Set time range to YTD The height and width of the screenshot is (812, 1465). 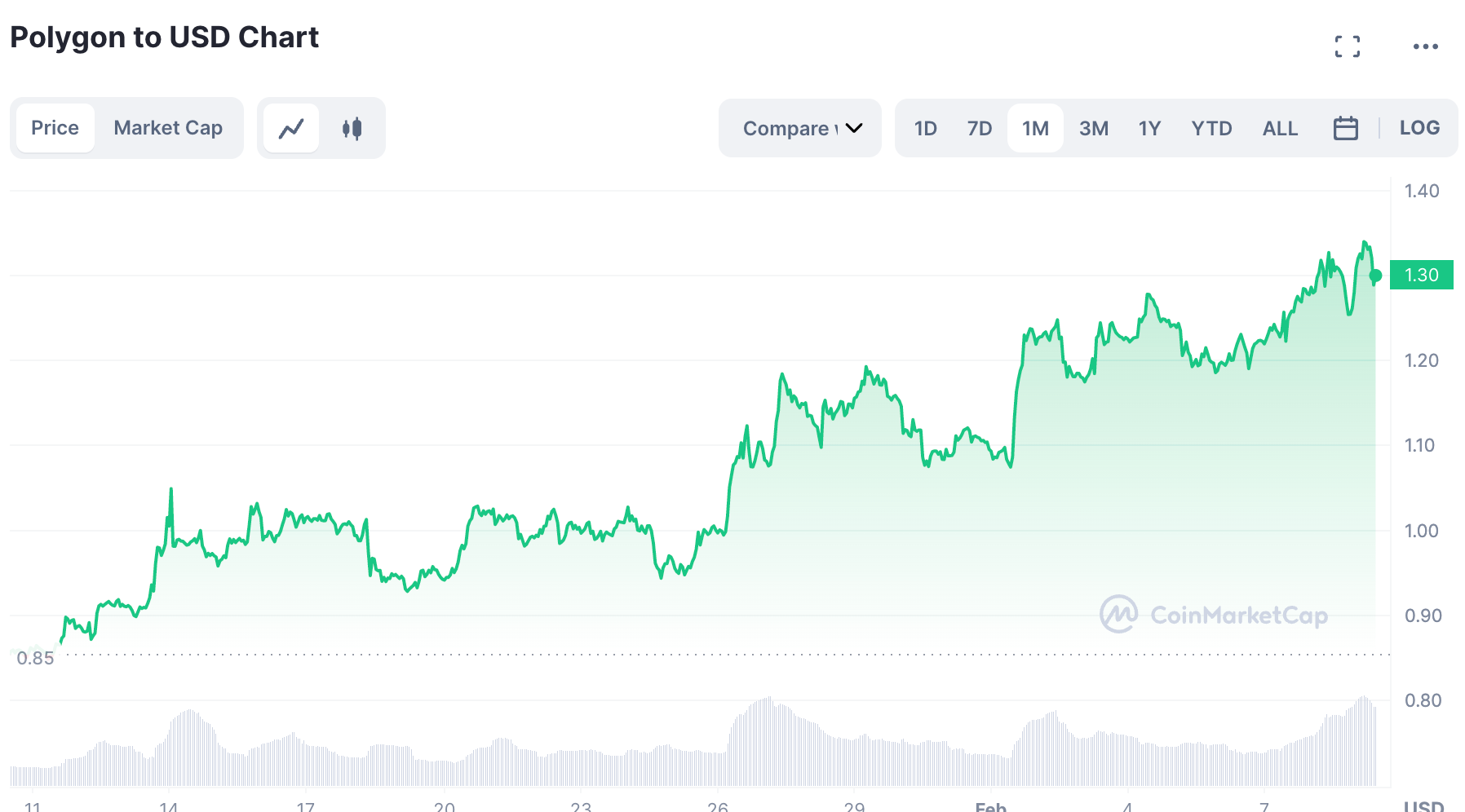pyautogui.click(x=1211, y=128)
